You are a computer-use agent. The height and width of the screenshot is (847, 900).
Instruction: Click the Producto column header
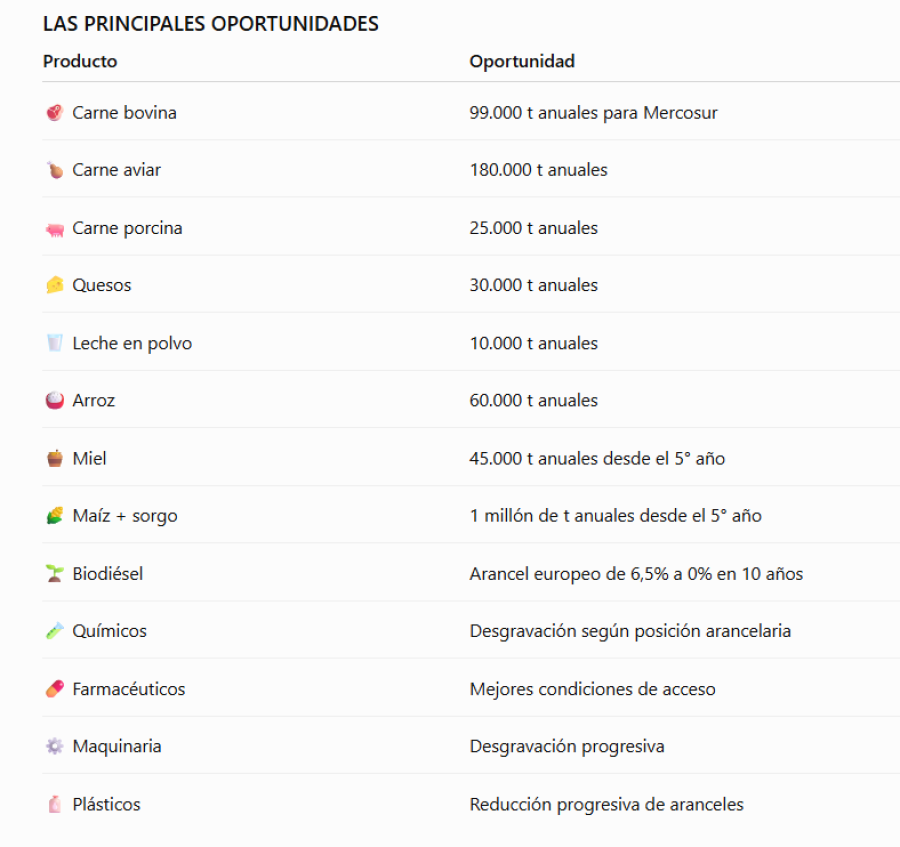pyautogui.click(x=80, y=61)
